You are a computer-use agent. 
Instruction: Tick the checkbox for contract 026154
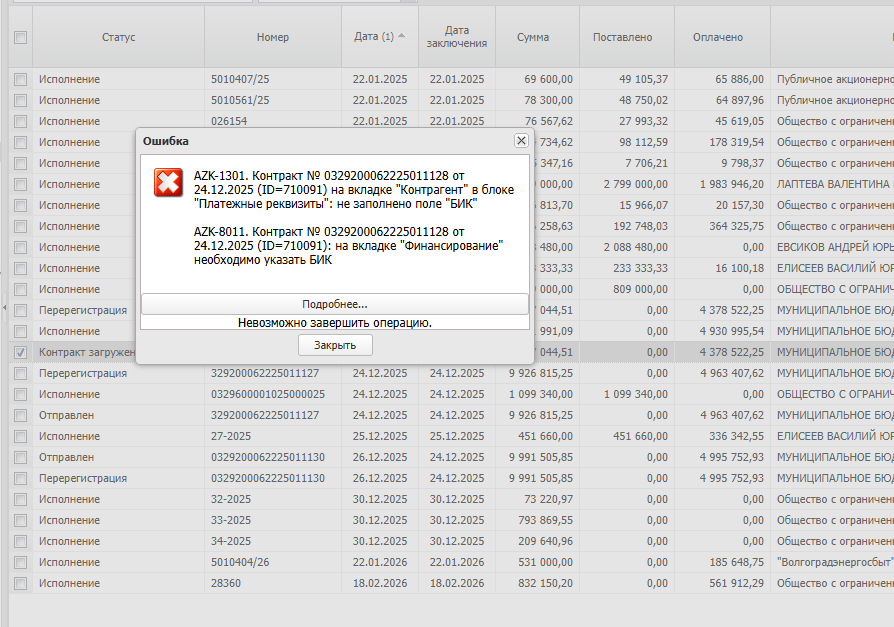tap(21, 121)
